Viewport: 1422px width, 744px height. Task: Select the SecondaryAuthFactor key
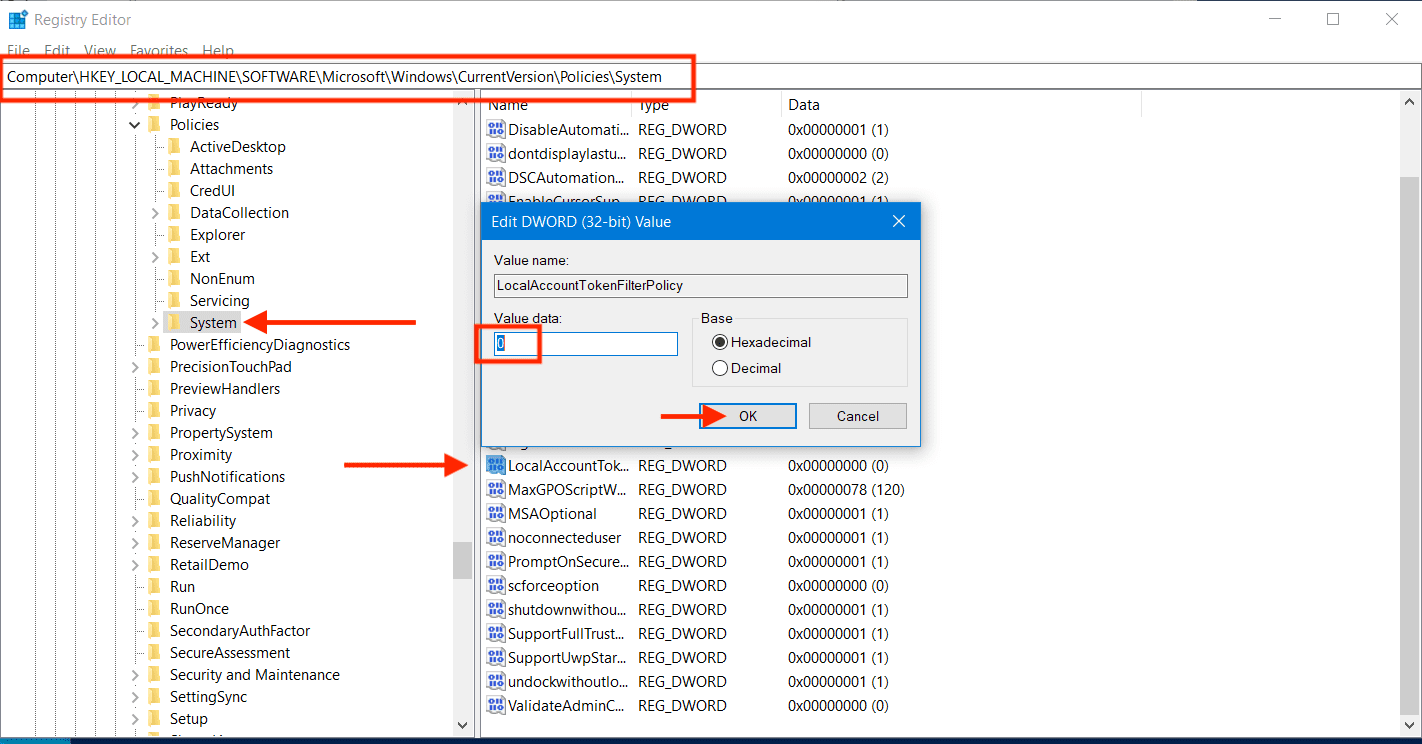(x=240, y=631)
